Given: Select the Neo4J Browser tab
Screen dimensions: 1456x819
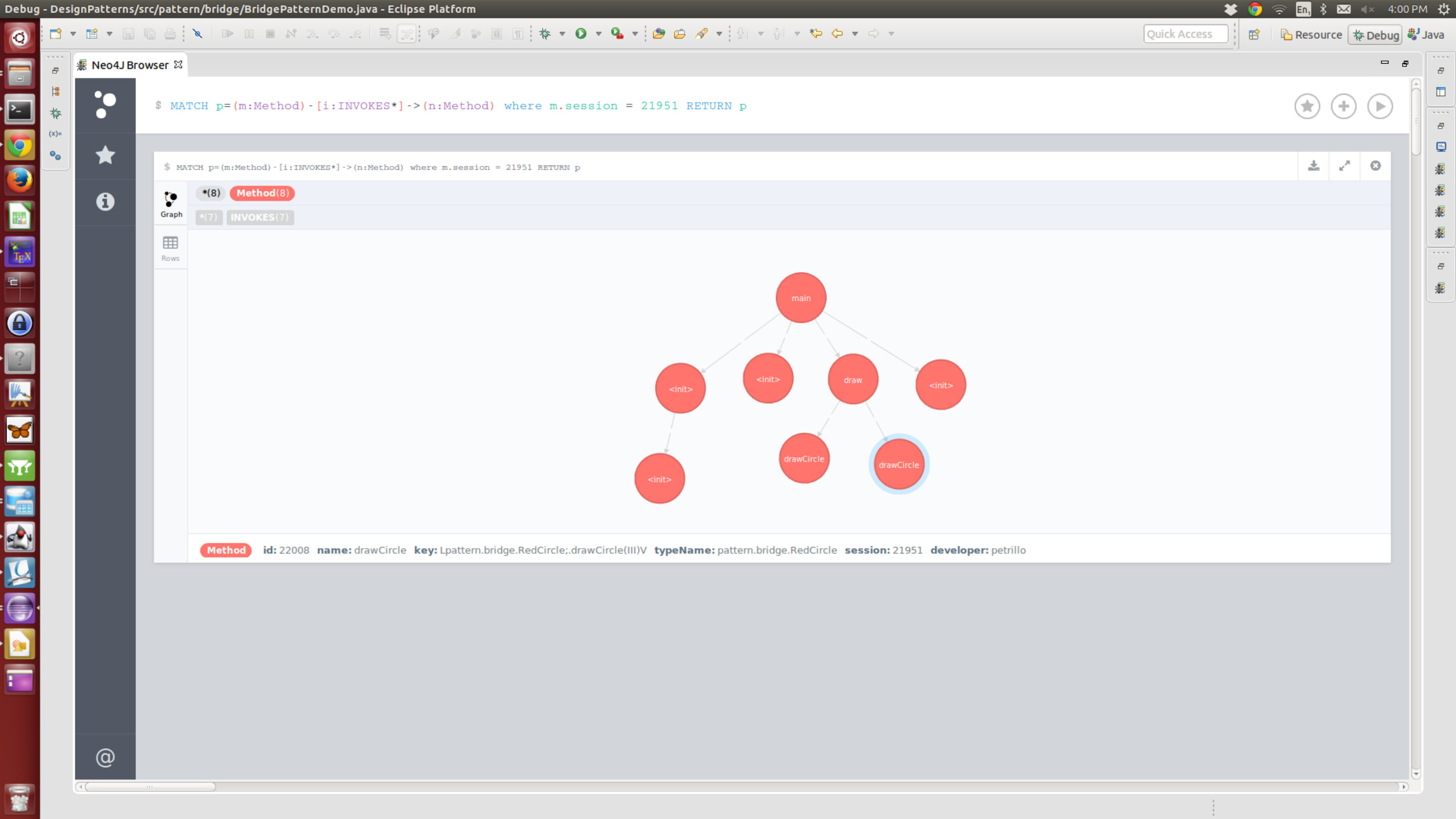Looking at the screenshot, I should click(130, 65).
